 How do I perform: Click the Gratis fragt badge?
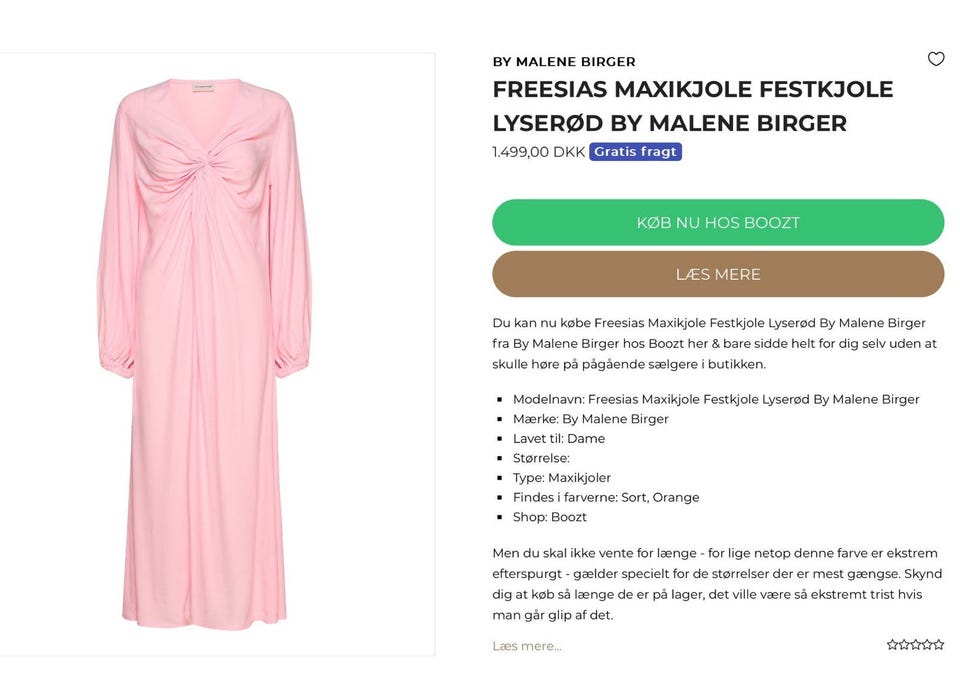[x=635, y=152]
